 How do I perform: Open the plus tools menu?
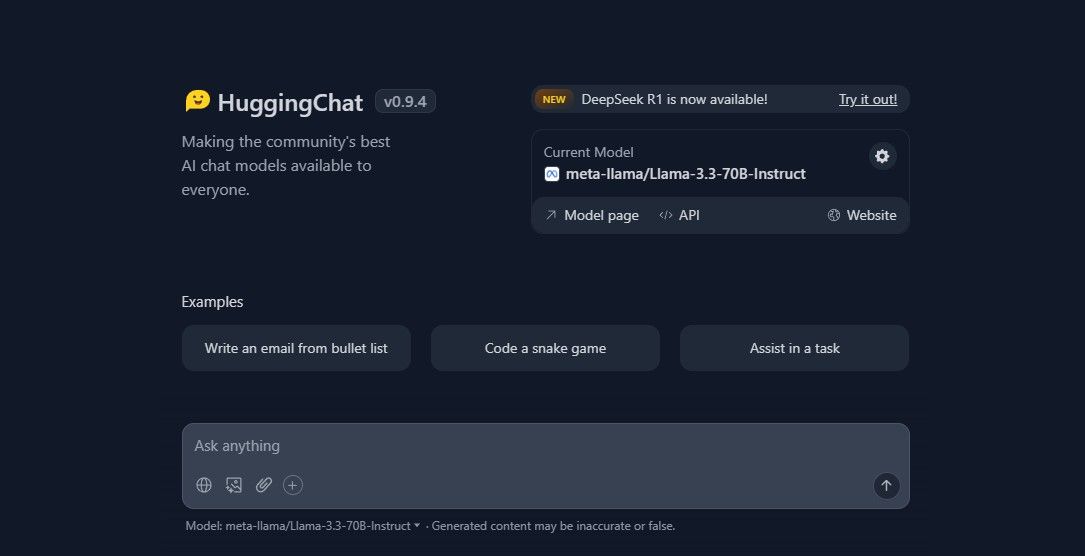[293, 485]
